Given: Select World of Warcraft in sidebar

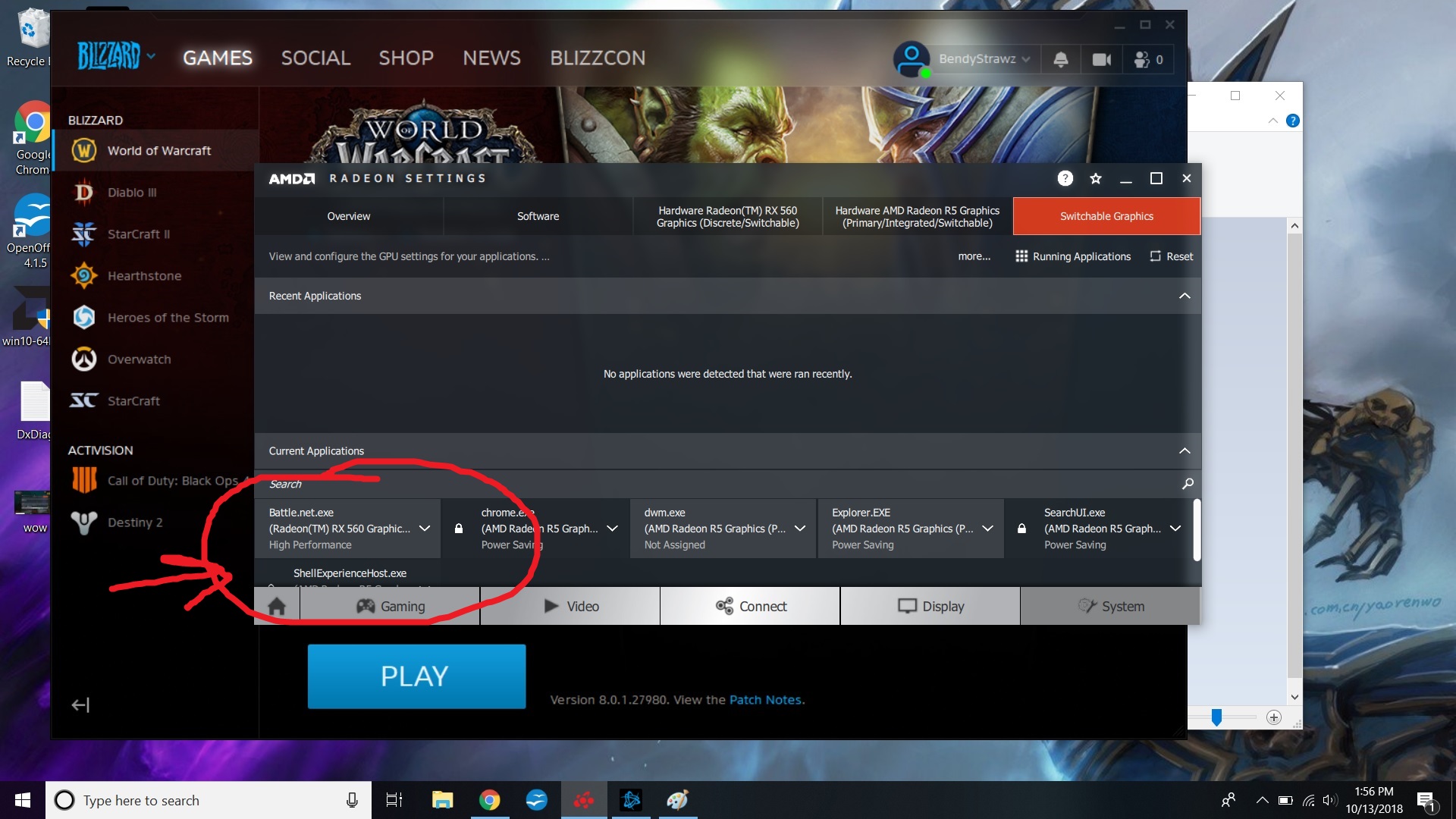Looking at the screenshot, I should [x=156, y=150].
